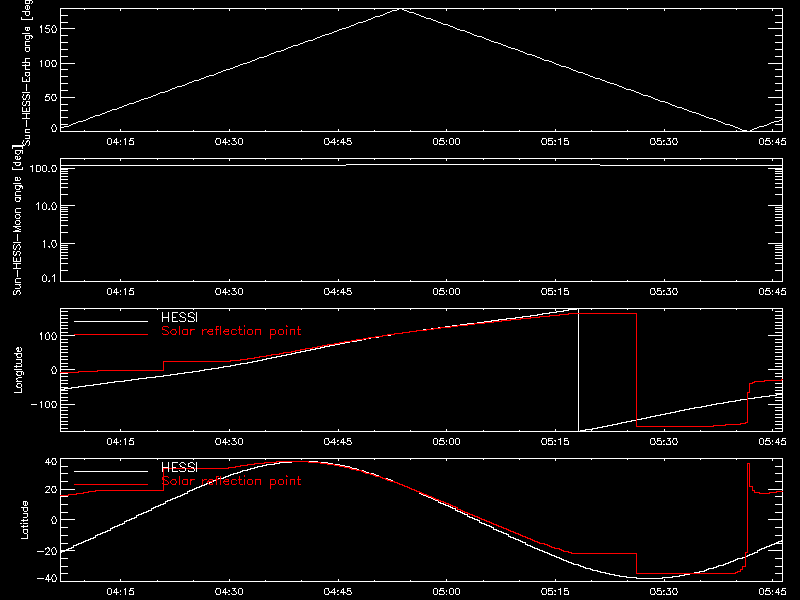
Task: Click the 100.0 tick on Moon angle axis
Action: (44, 168)
